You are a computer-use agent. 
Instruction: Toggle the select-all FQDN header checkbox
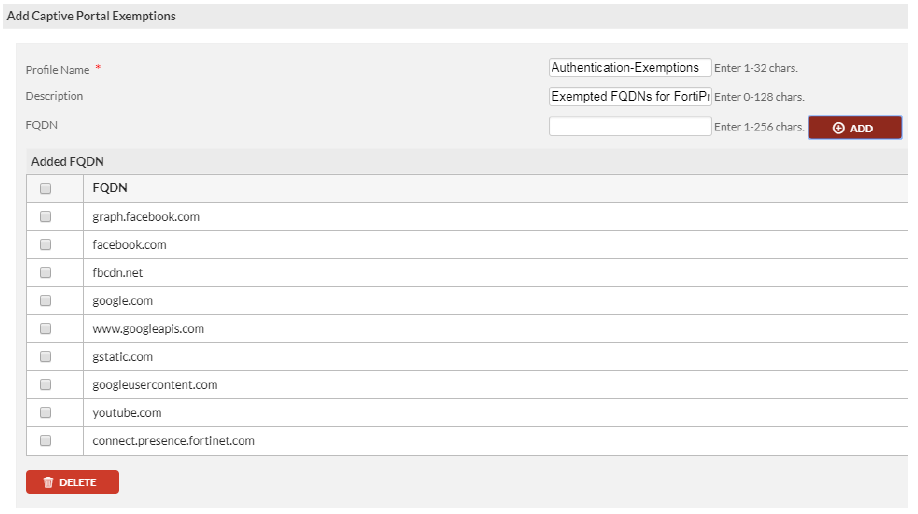[45, 188]
